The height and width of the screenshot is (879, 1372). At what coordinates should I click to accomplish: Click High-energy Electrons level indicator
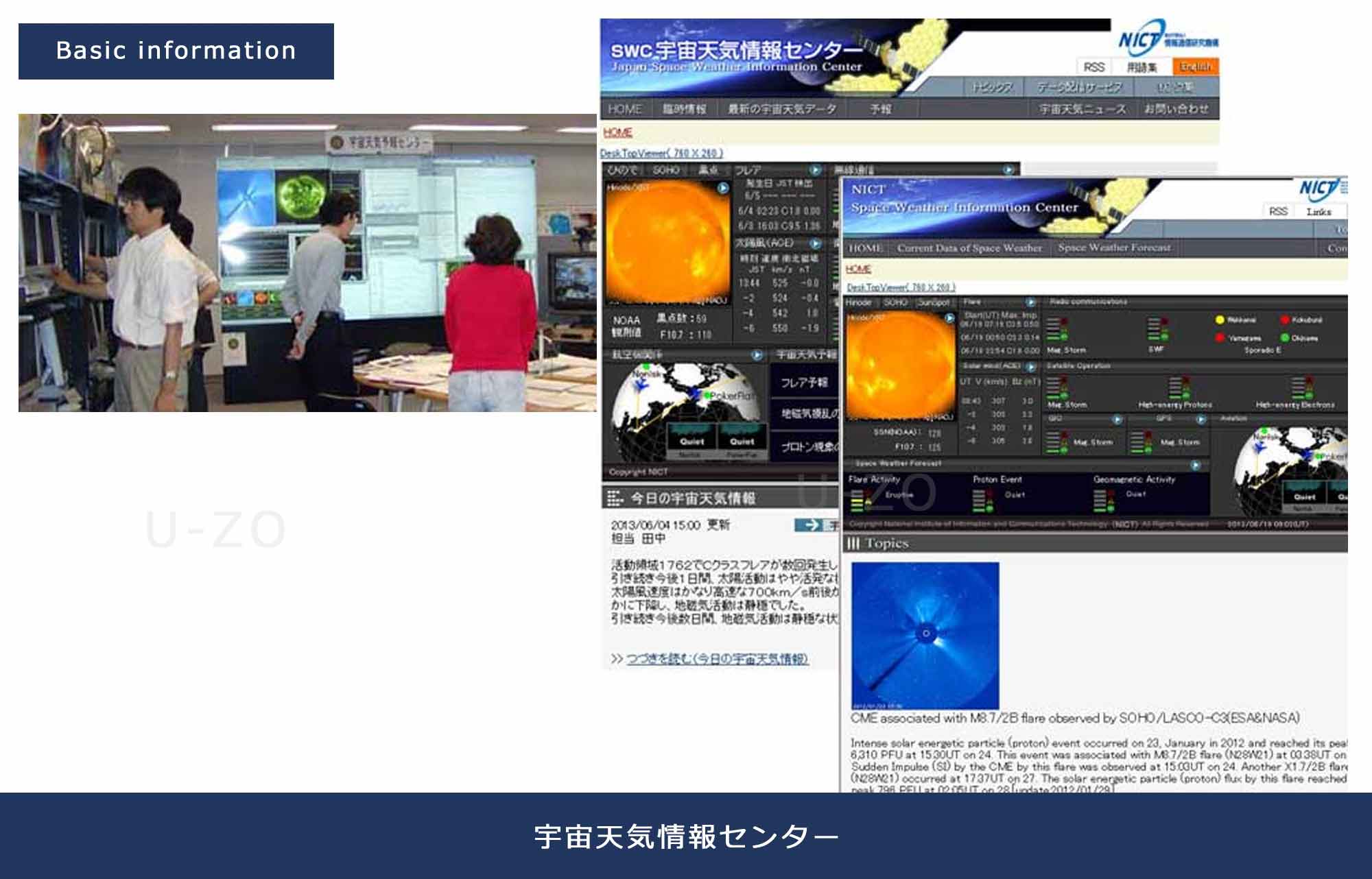1301,387
